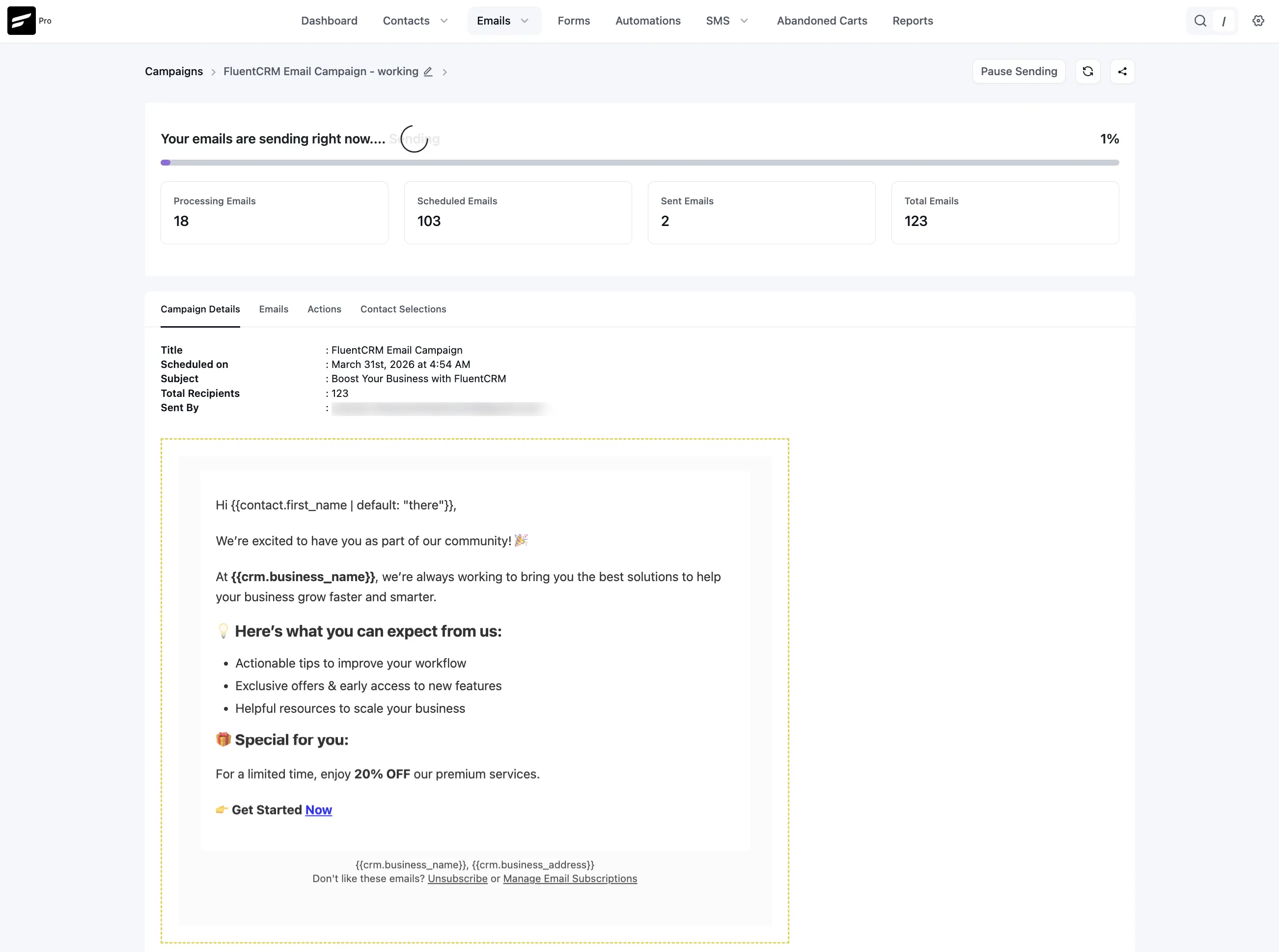1279x952 pixels.
Task: Click Manage Email Subscriptions link
Action: coord(570,879)
